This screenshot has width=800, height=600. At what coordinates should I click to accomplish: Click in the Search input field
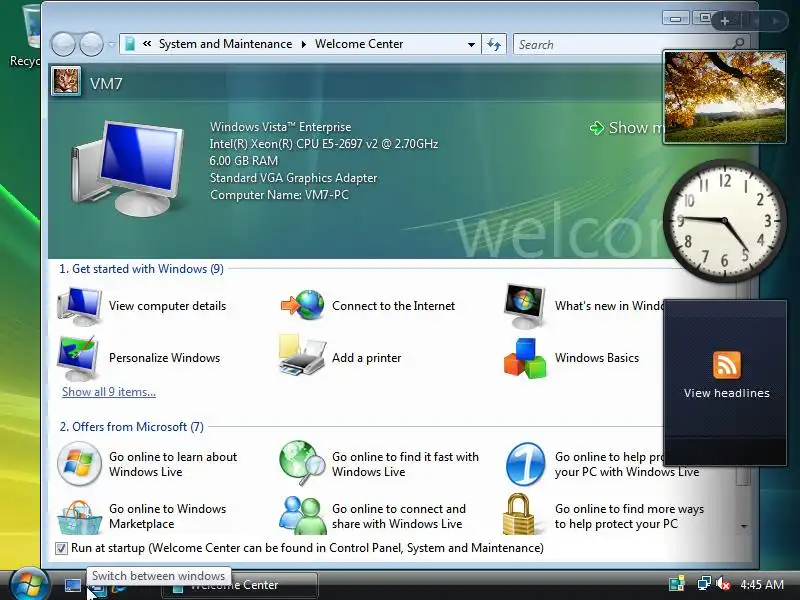tap(622, 44)
